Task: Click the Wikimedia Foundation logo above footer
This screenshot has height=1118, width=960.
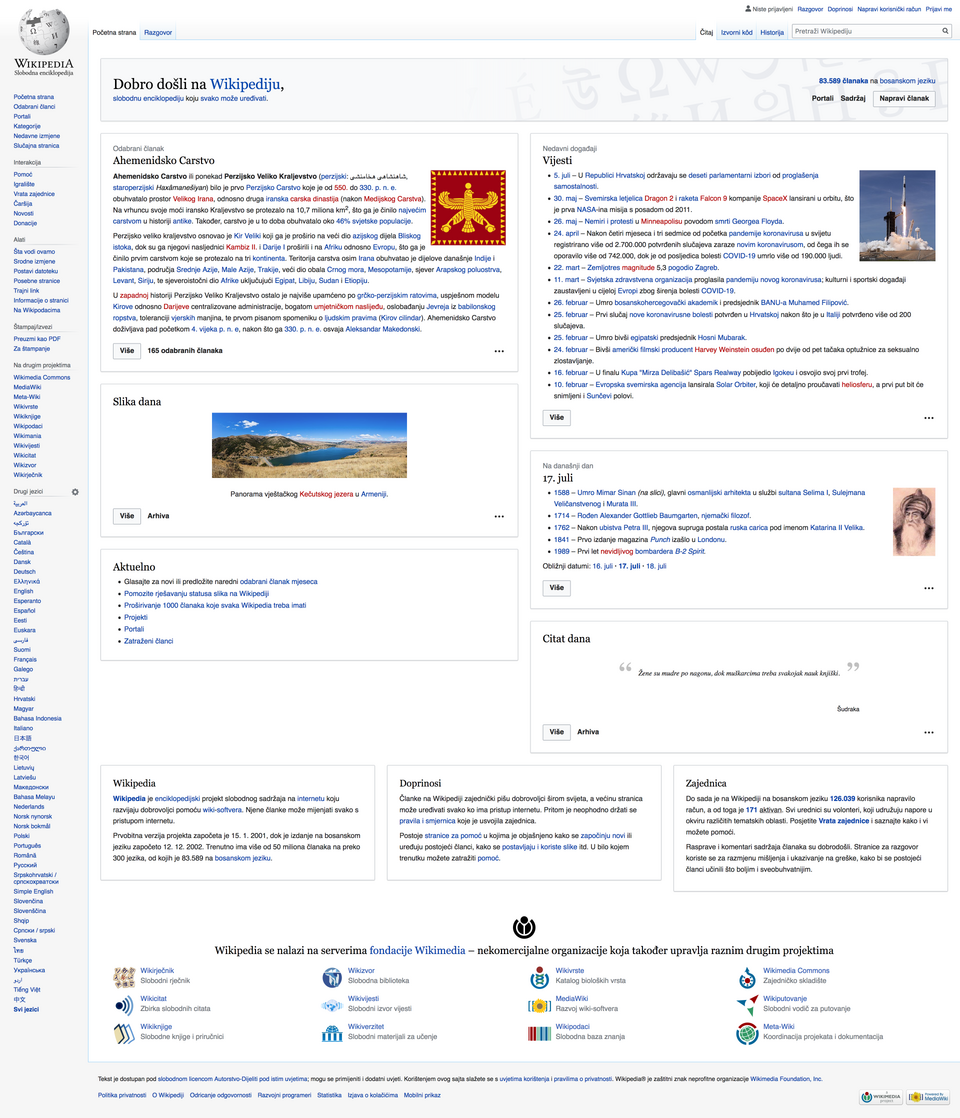Action: click(524, 927)
